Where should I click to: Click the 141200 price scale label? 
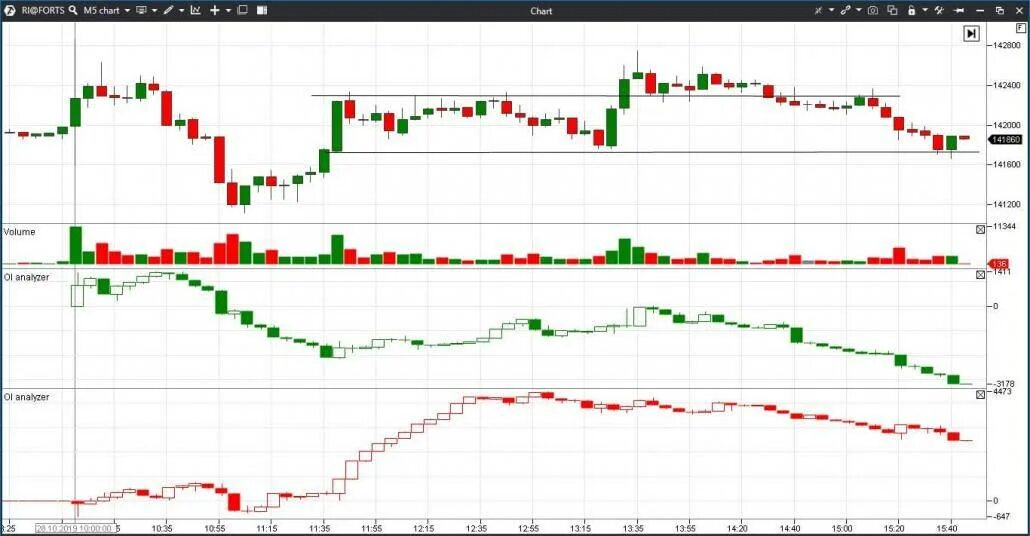[x=1007, y=204]
